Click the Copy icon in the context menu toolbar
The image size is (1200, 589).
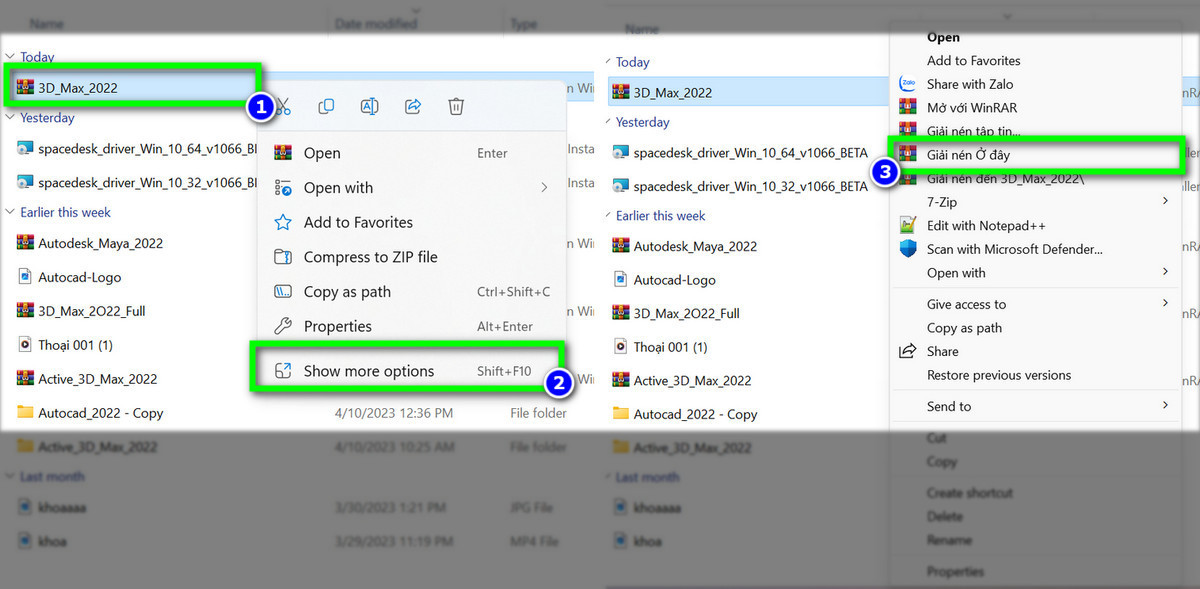pyautogui.click(x=326, y=106)
